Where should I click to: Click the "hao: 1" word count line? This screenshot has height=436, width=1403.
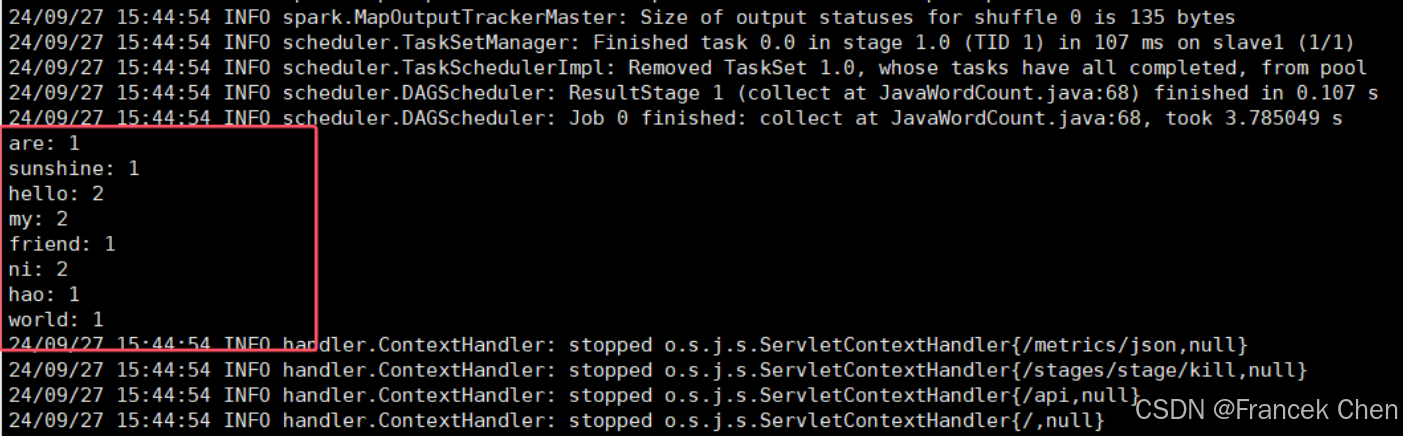pyautogui.click(x=44, y=294)
